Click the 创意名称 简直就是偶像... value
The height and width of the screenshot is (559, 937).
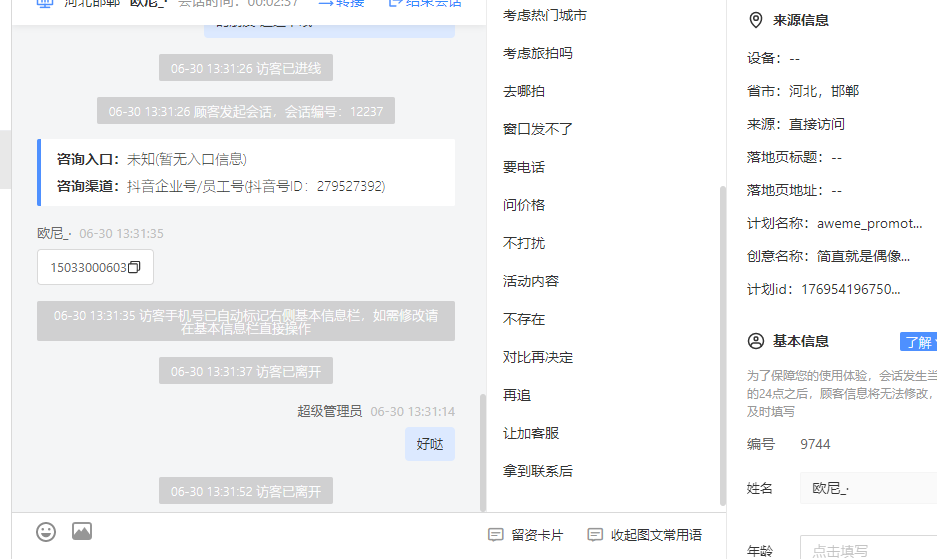click(x=863, y=256)
